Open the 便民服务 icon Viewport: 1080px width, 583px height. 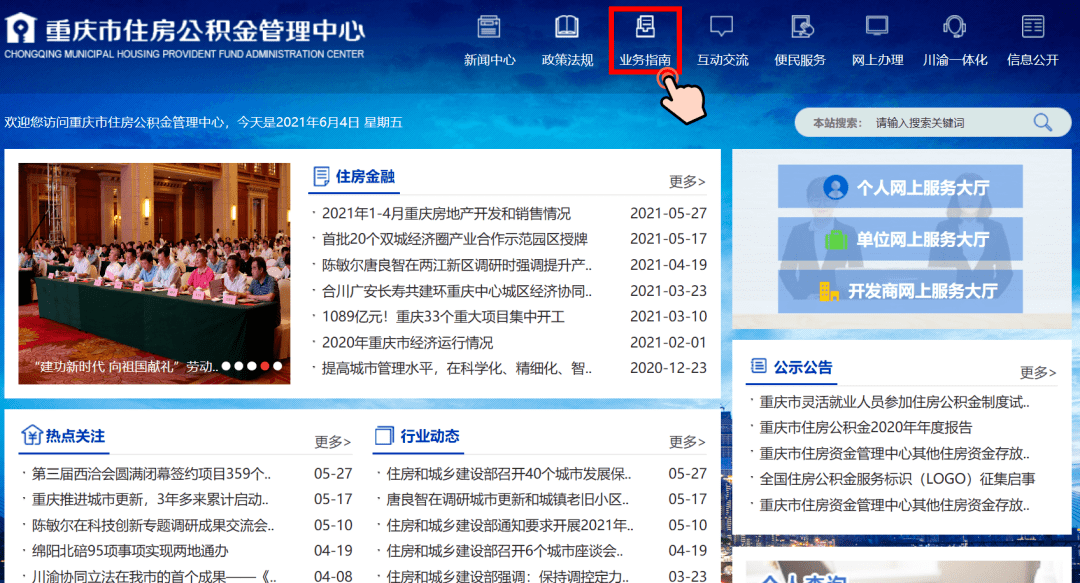point(800,27)
